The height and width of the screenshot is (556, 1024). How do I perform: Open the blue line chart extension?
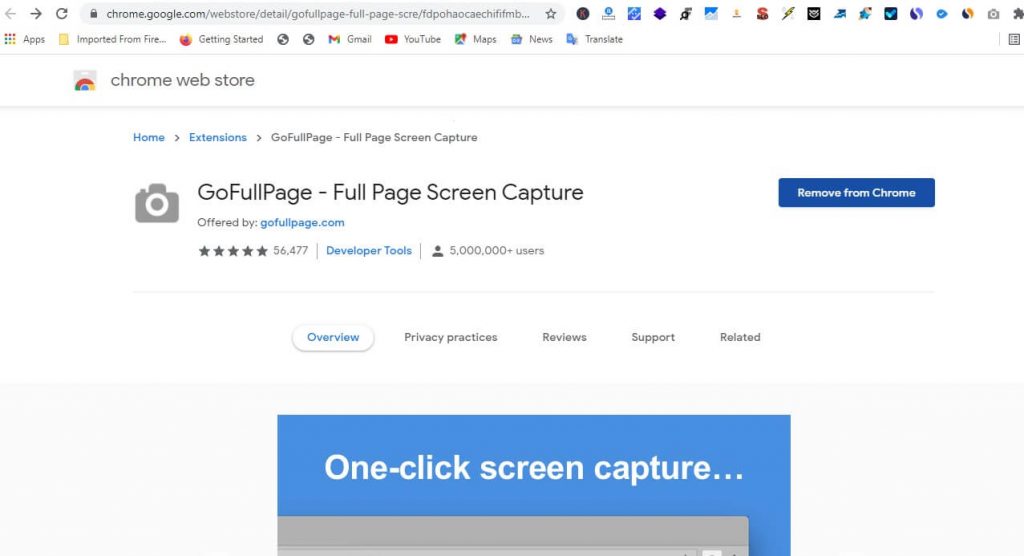tap(711, 14)
